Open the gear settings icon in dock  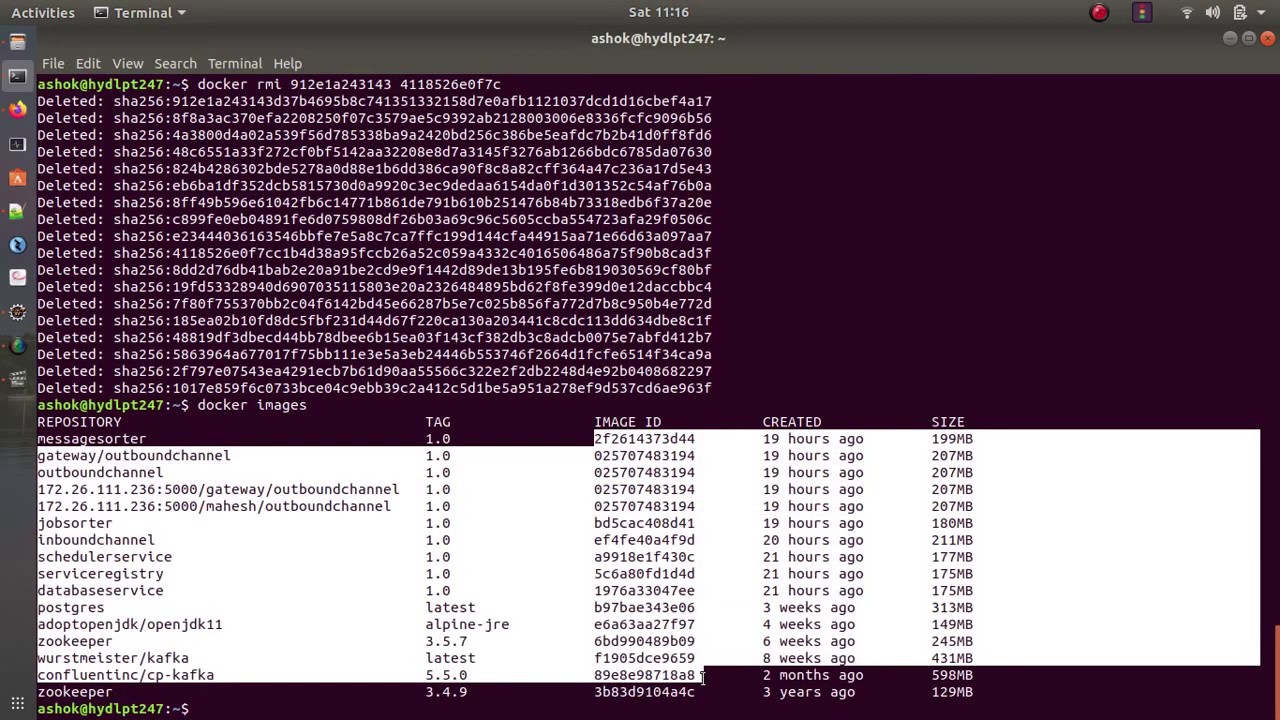click(x=17, y=312)
